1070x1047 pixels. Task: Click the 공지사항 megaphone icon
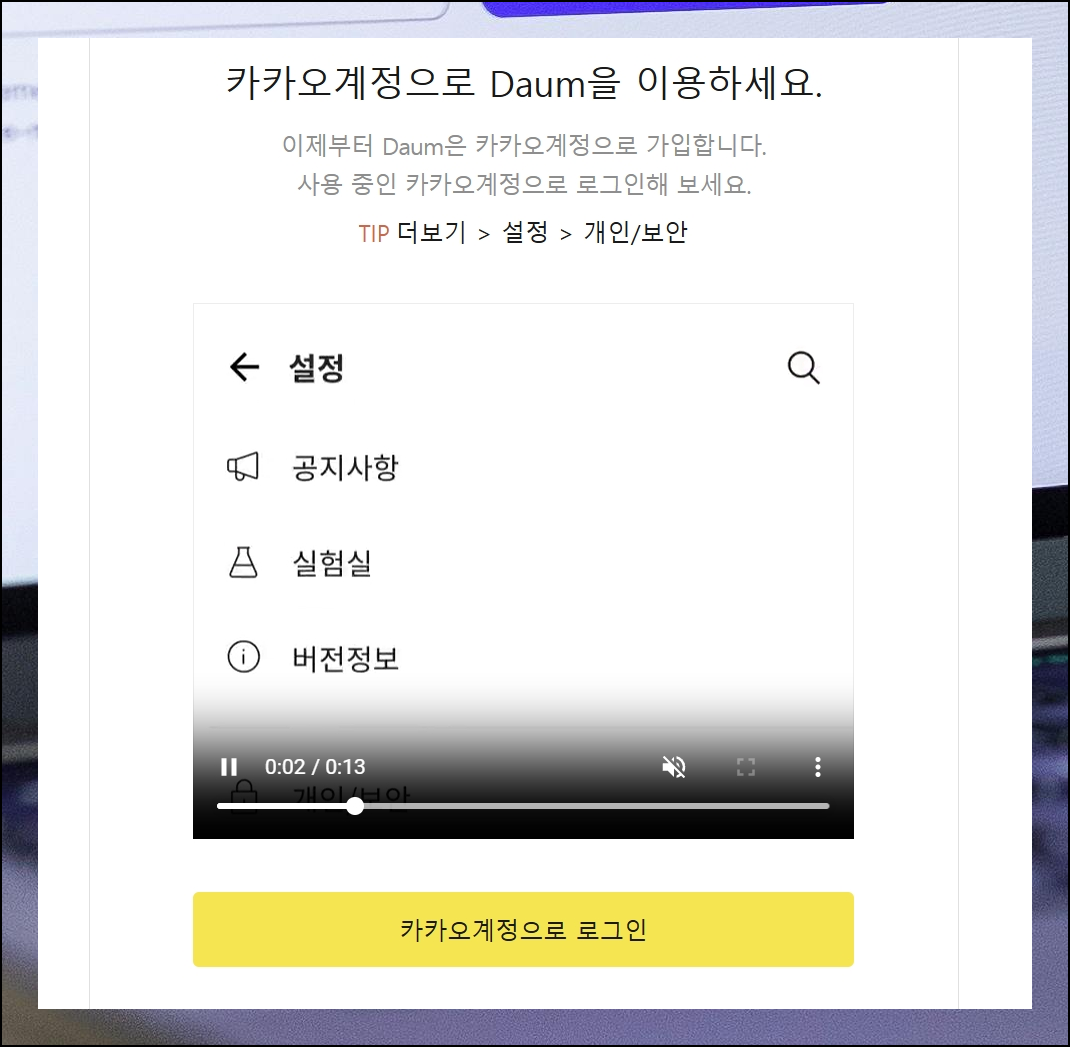click(x=243, y=467)
